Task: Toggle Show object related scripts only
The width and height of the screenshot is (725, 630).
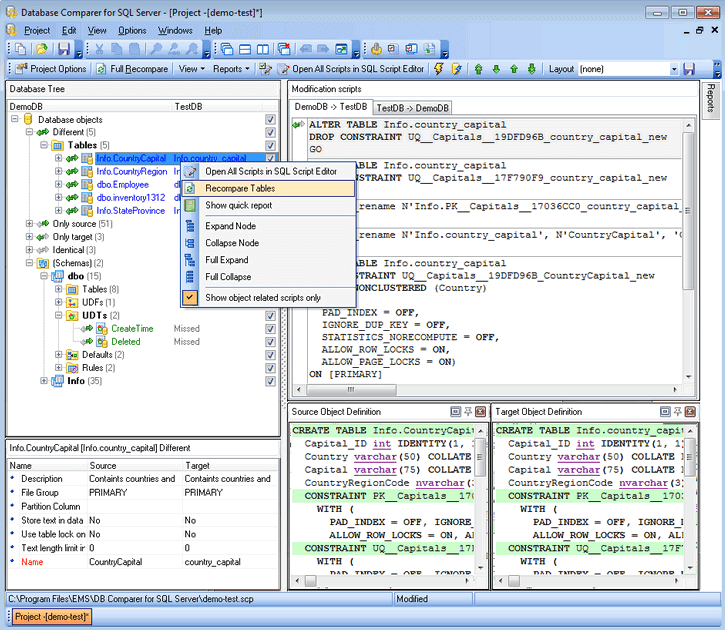Action: point(268,298)
